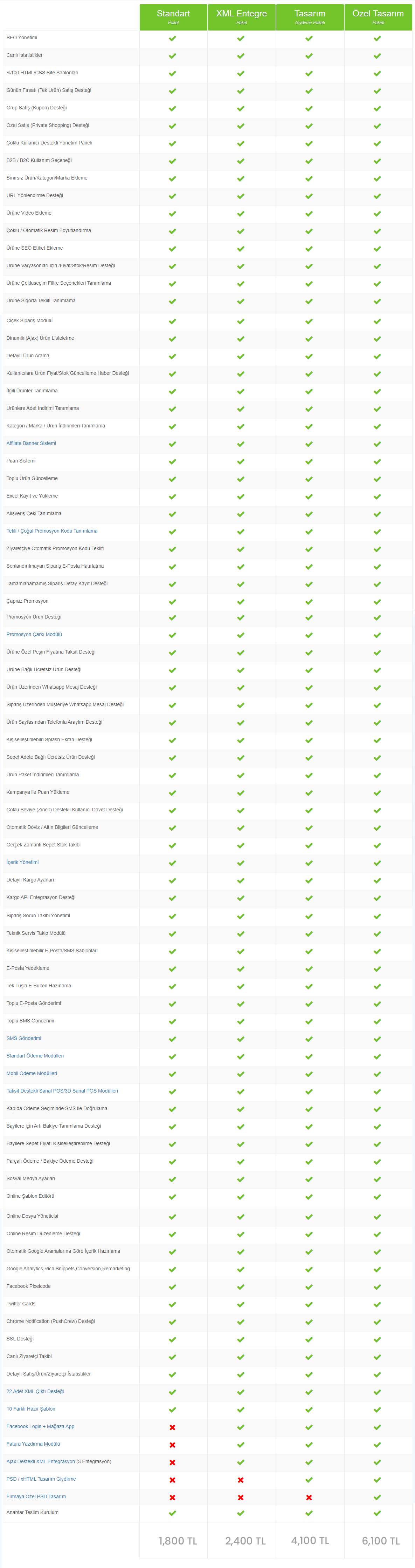Open the Standart Ödeme Modülleri link
The height and width of the screenshot is (1568, 415).
pyautogui.click(x=35, y=1055)
